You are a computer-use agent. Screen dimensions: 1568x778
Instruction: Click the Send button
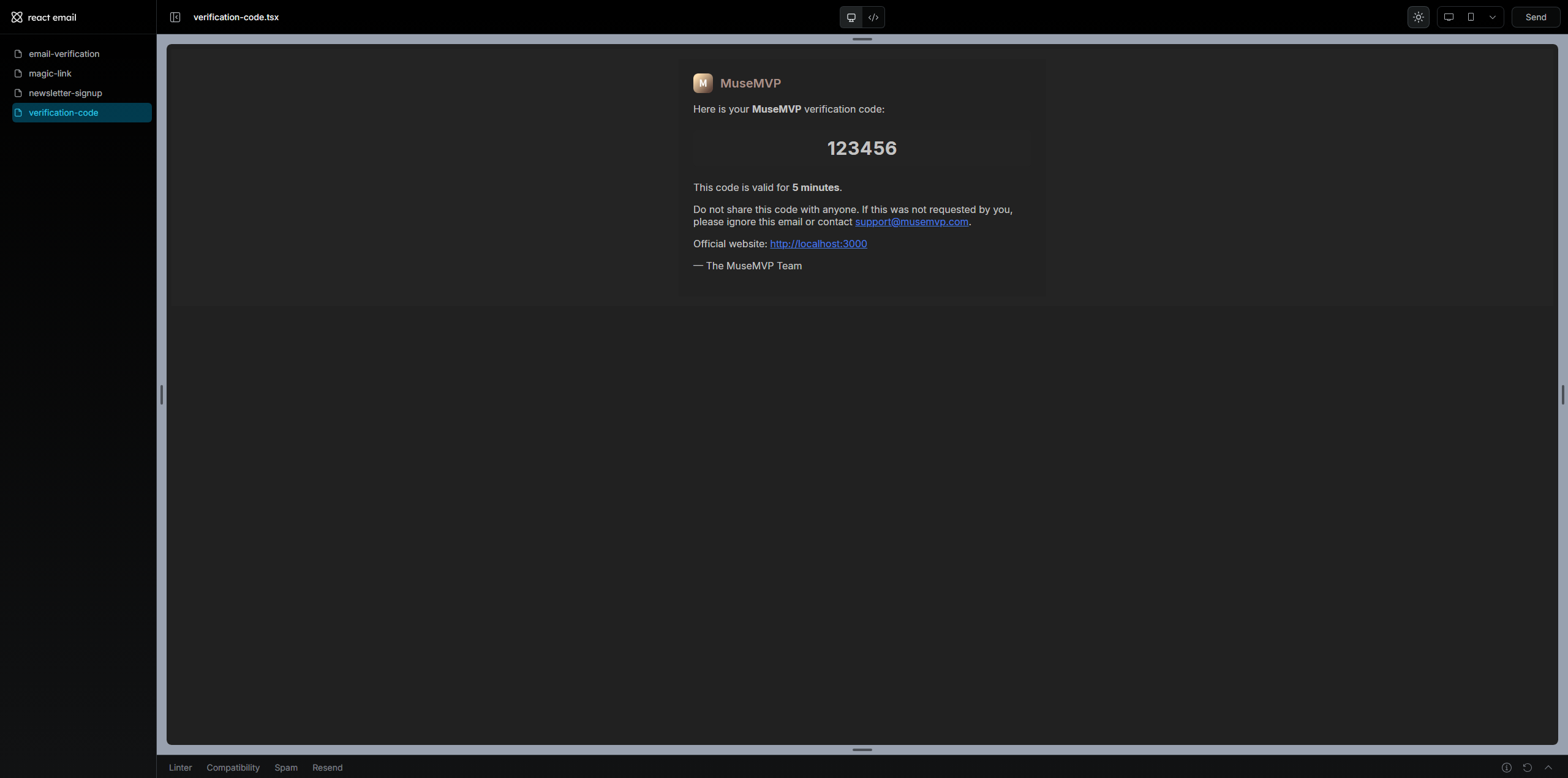tap(1536, 17)
